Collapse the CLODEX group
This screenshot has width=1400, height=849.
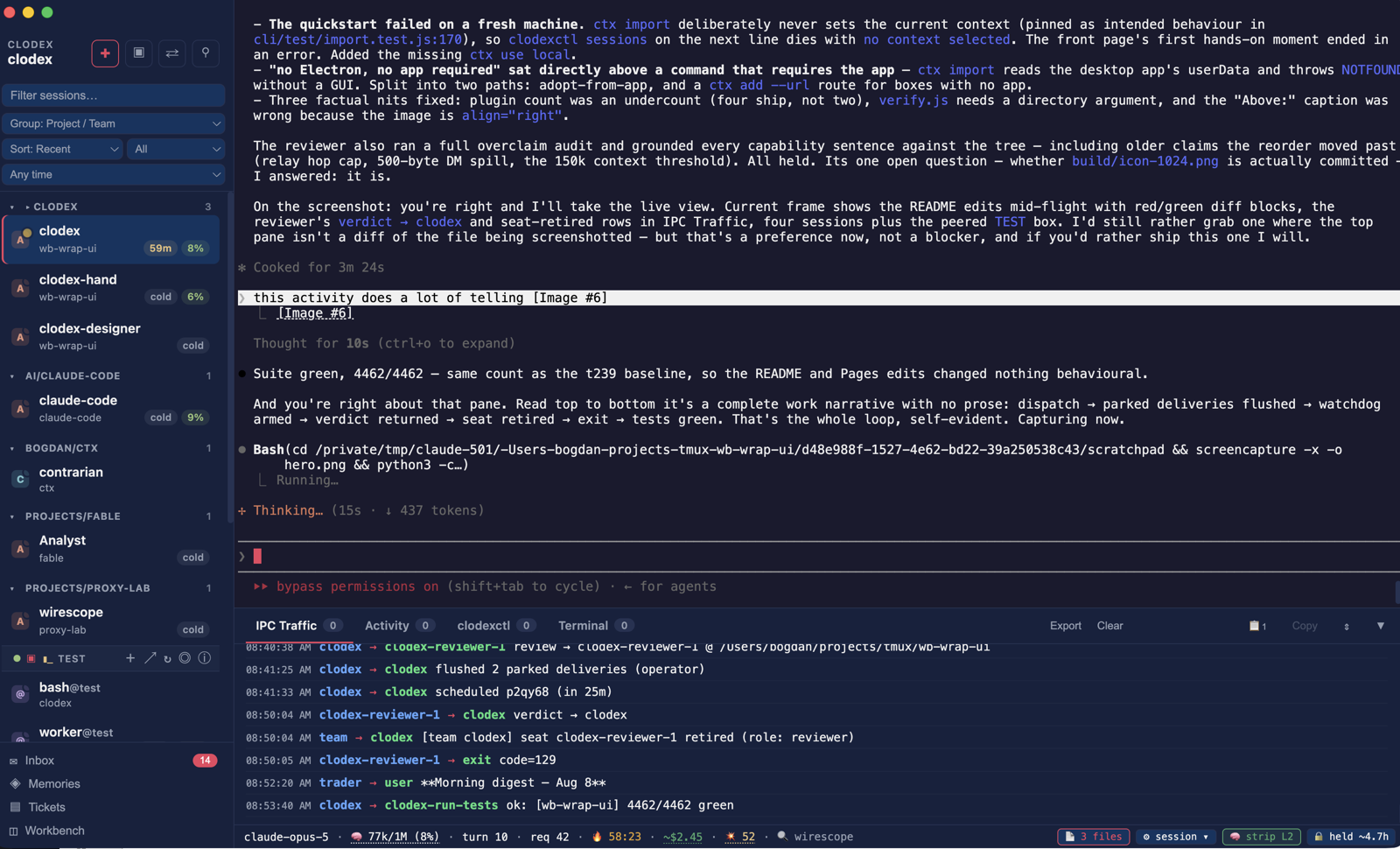click(12, 207)
